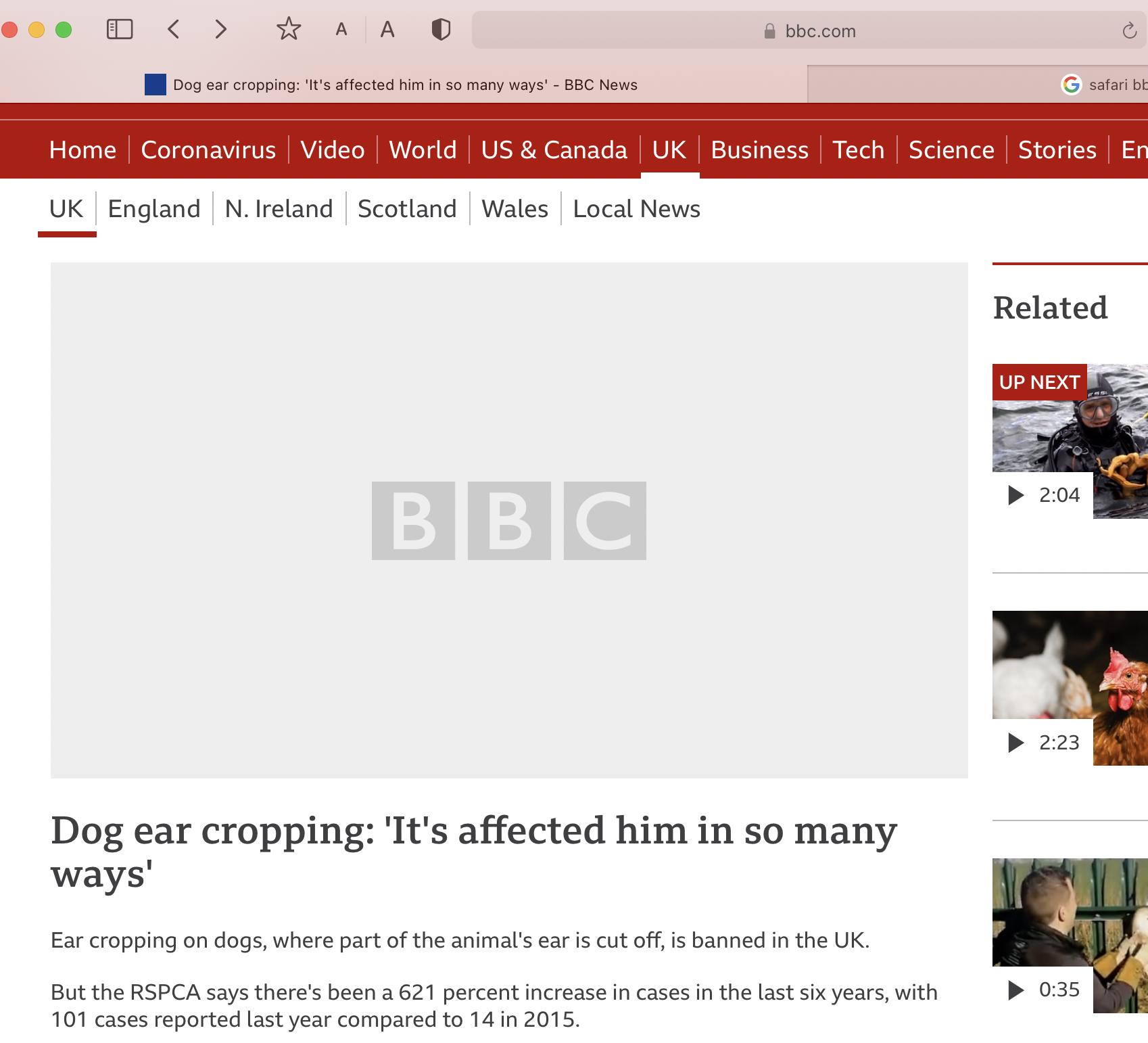Image resolution: width=1148 pixels, height=1043 pixels.
Task: Click the red close window button
Action: [9, 30]
